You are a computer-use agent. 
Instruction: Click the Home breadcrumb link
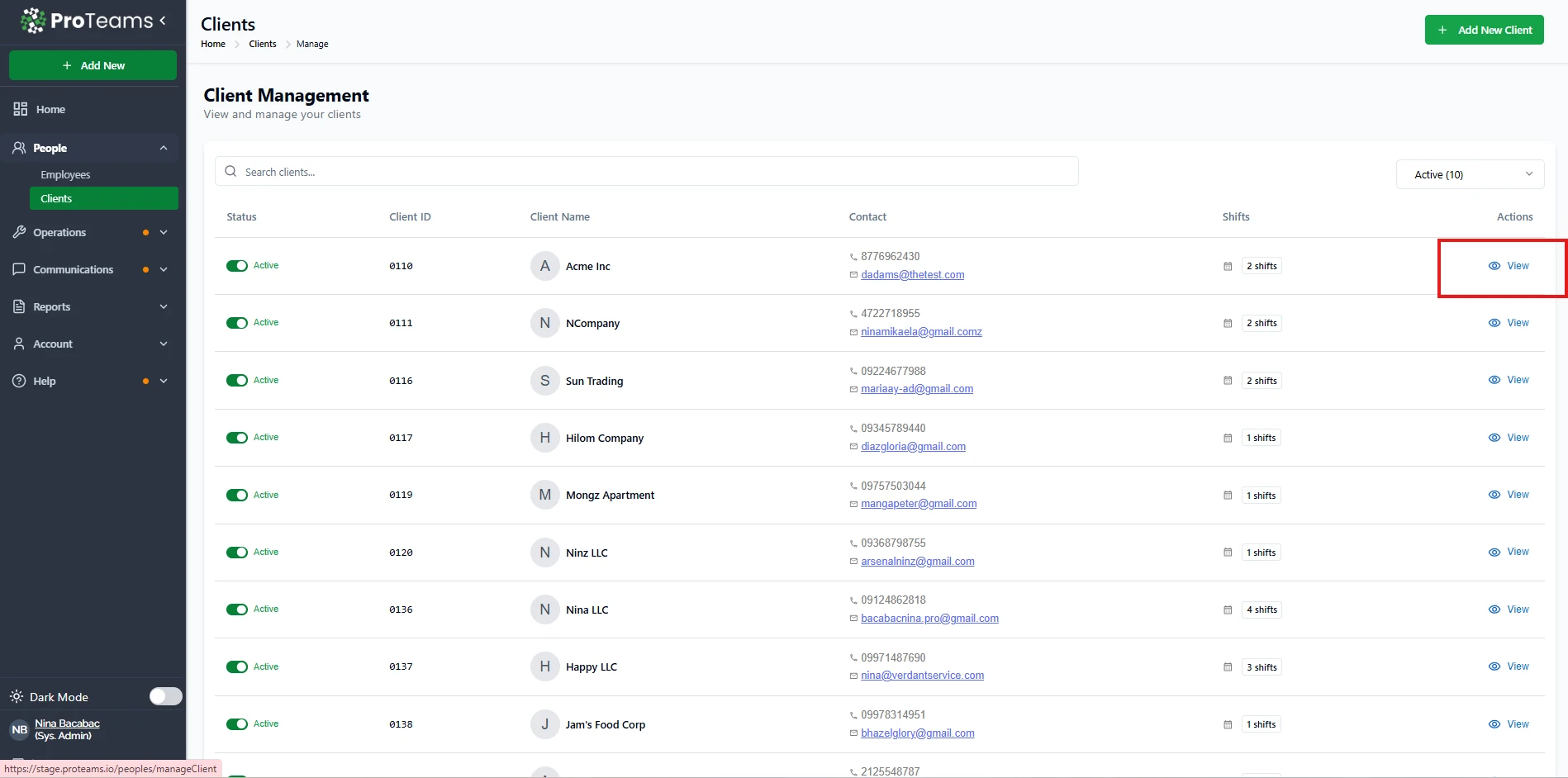pyautogui.click(x=213, y=44)
